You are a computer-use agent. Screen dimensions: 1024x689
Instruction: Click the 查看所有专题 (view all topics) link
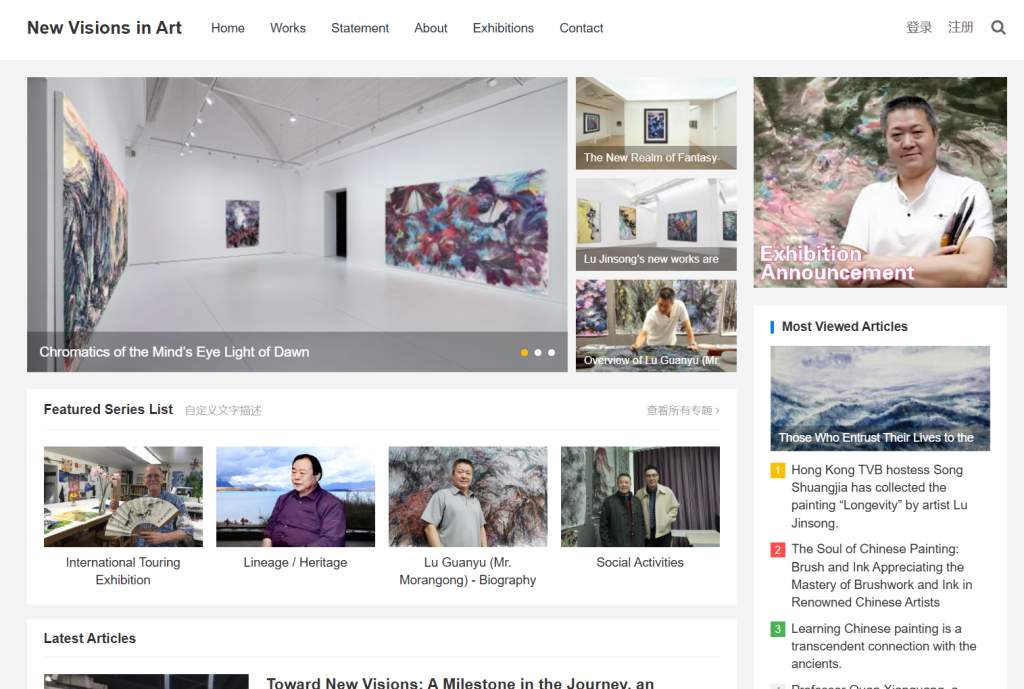click(682, 410)
